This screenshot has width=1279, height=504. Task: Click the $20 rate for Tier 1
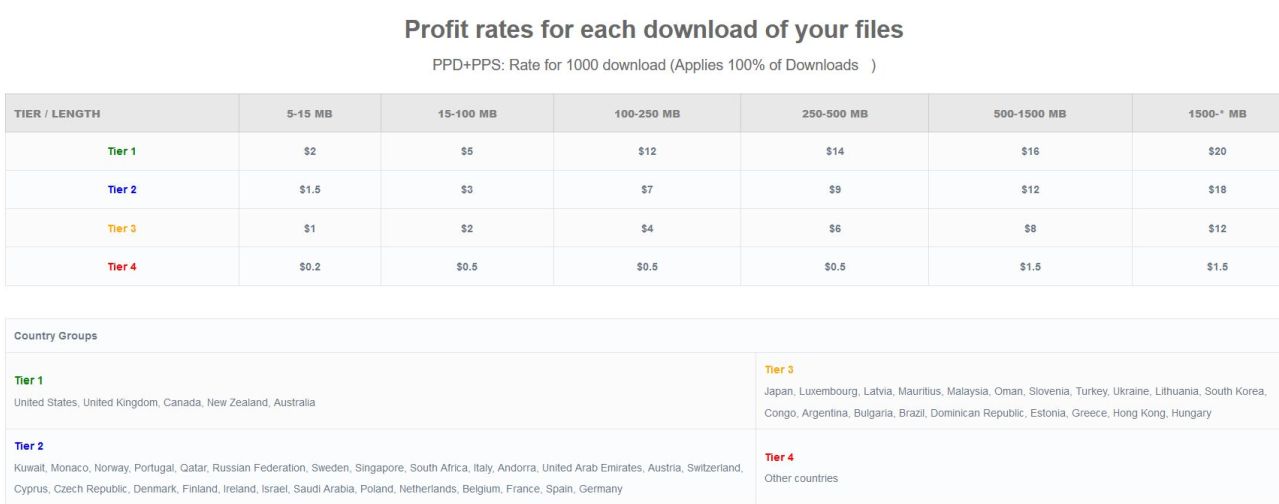[x=1217, y=152]
